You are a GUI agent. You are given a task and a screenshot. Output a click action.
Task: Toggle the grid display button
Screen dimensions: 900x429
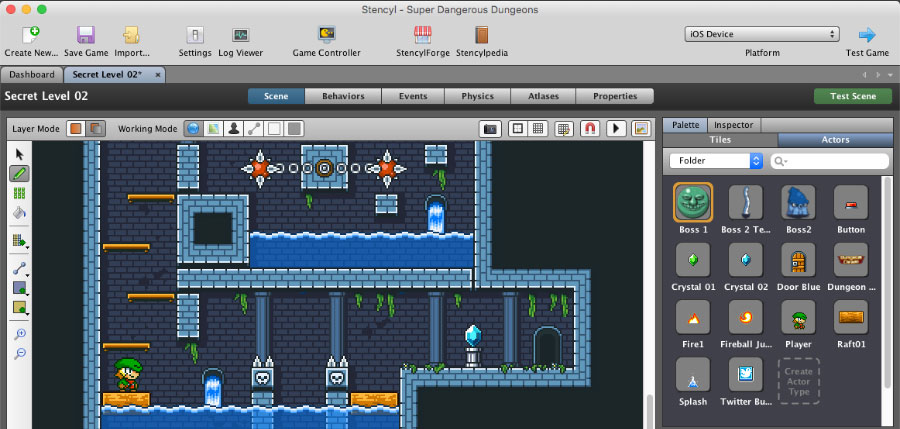click(538, 129)
